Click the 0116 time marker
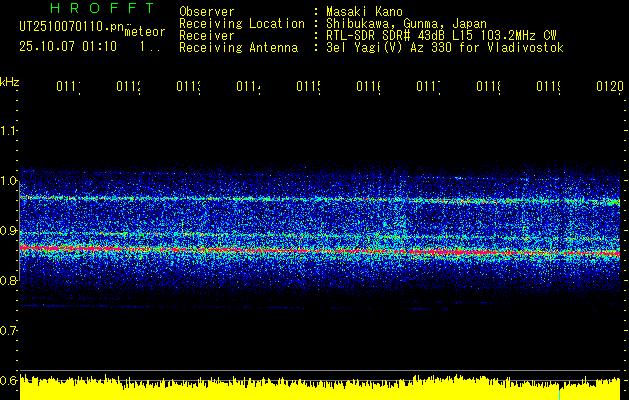The width and height of the screenshot is (629, 400). pyautogui.click(x=369, y=87)
